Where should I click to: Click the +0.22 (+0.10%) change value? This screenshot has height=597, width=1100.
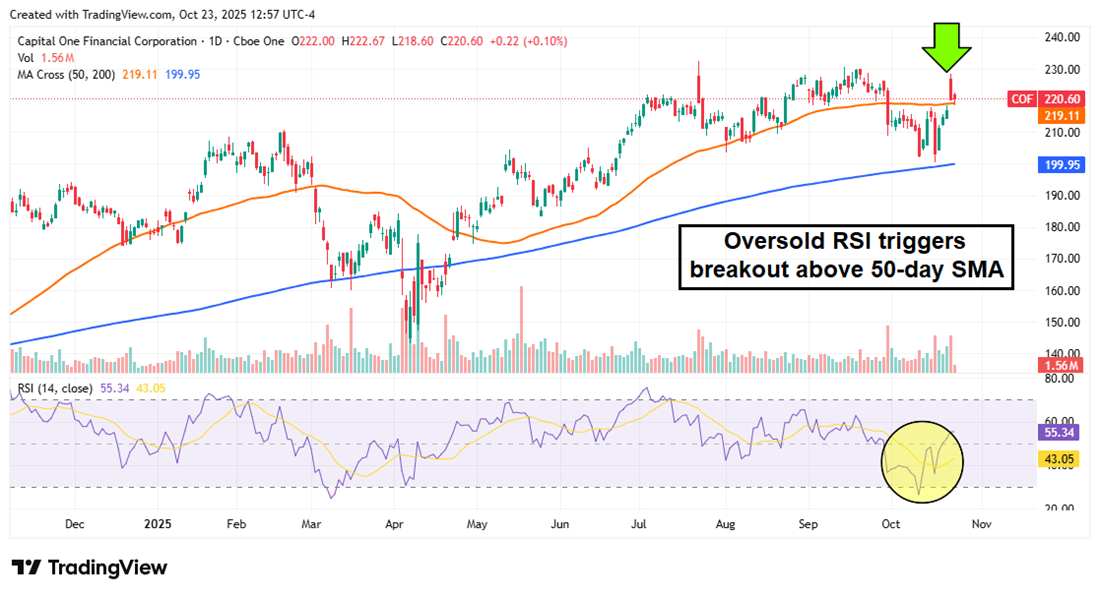[529, 41]
